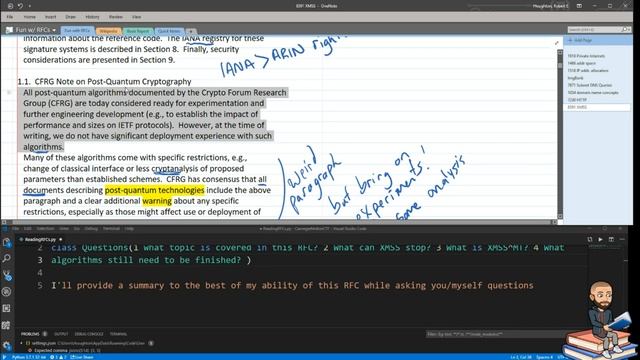This screenshot has height=360, width=640.
Task: Click the Python interpreter in status bar
Action: point(29,357)
